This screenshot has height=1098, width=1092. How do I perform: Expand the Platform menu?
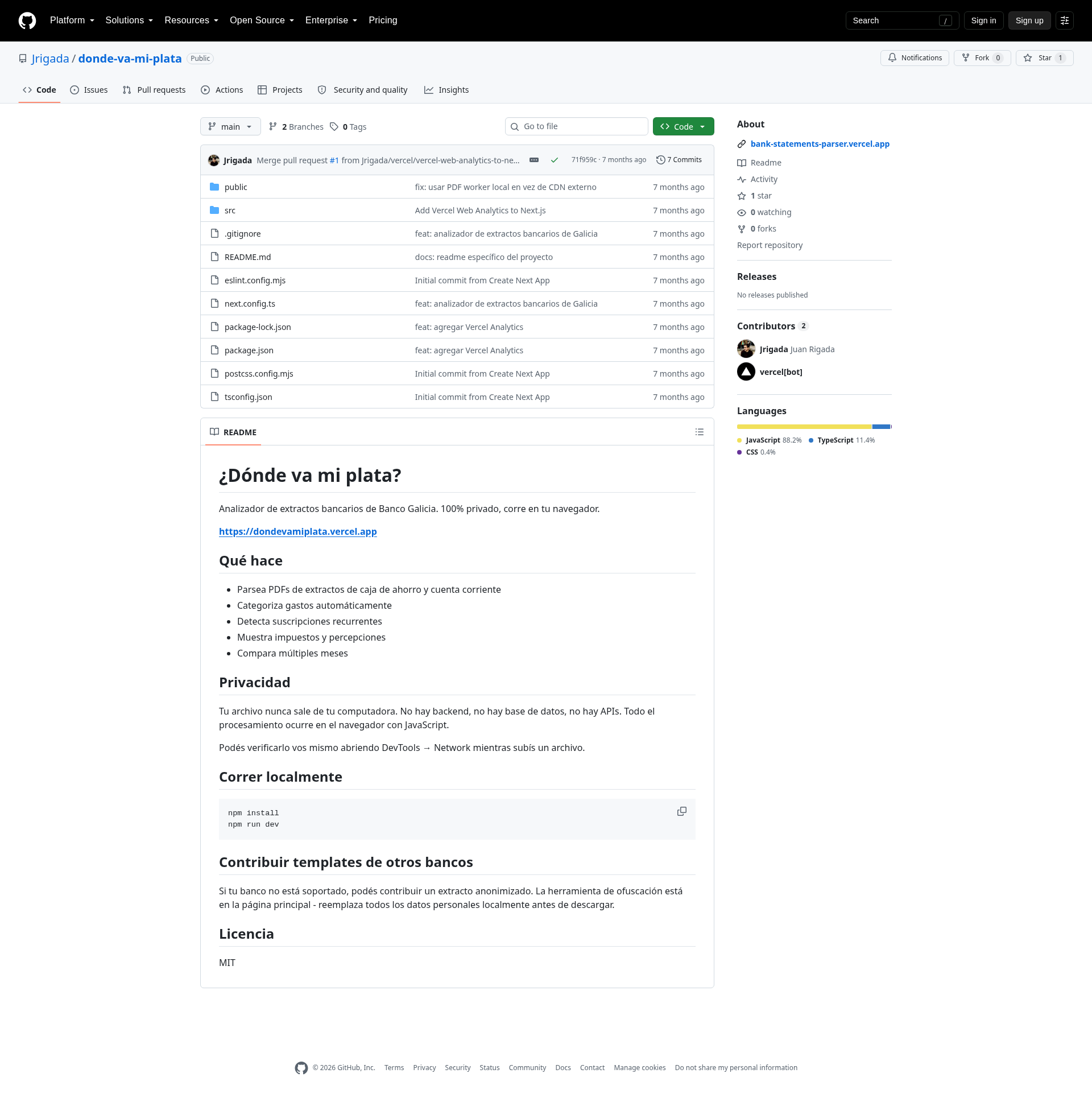coord(72,20)
